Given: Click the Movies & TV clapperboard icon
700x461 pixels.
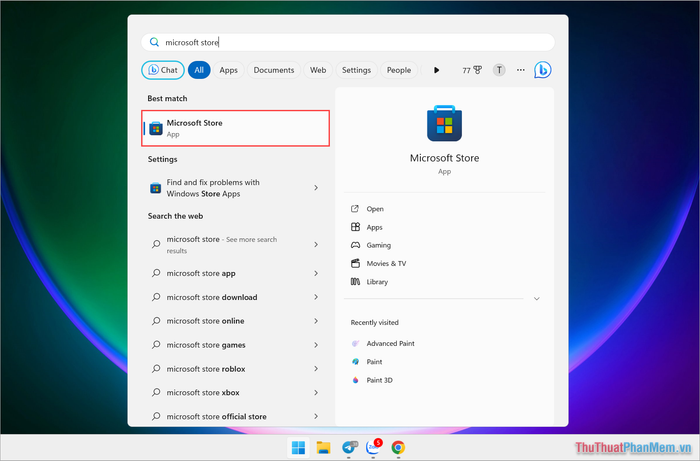Looking at the screenshot, I should coord(355,263).
